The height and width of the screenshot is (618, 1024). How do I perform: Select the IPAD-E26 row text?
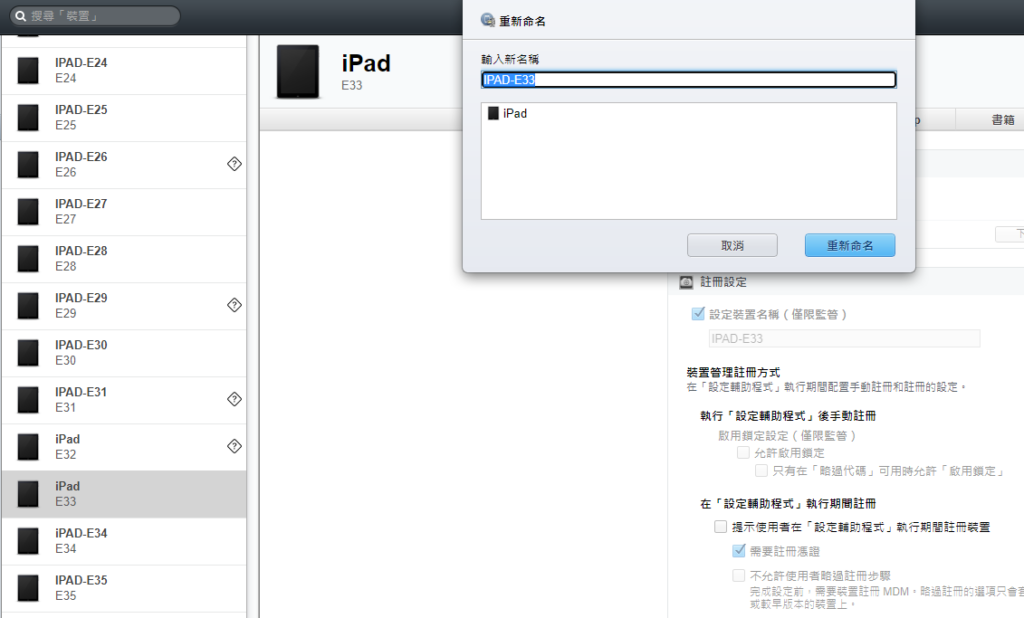[81, 157]
